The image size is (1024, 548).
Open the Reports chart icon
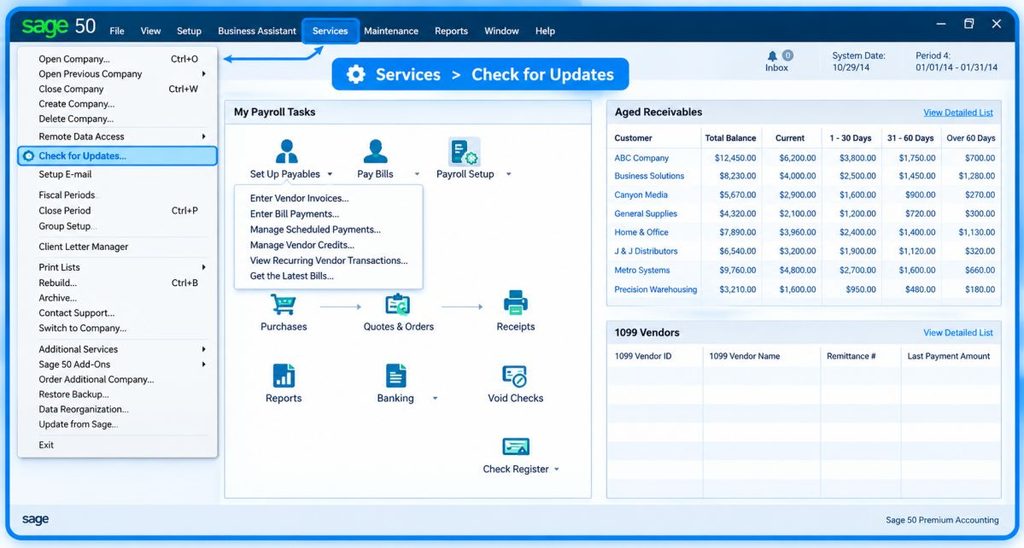pyautogui.click(x=283, y=376)
